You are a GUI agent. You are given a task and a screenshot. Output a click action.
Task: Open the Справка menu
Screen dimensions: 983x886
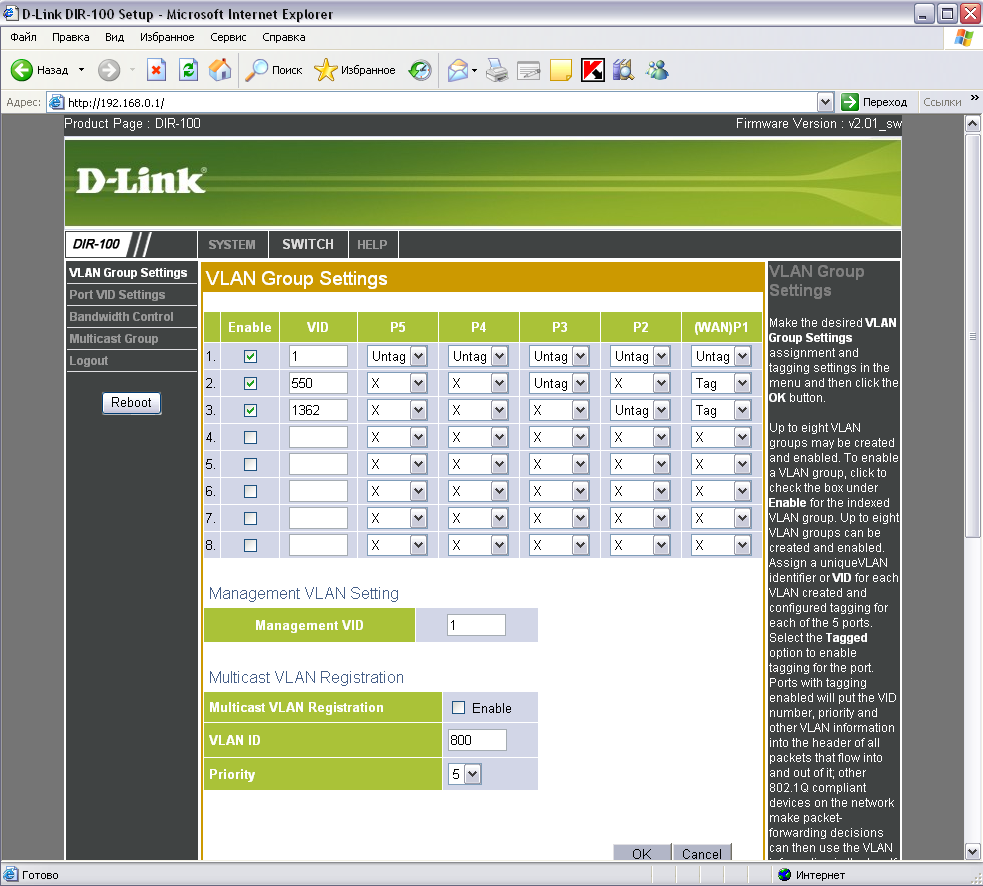(283, 37)
